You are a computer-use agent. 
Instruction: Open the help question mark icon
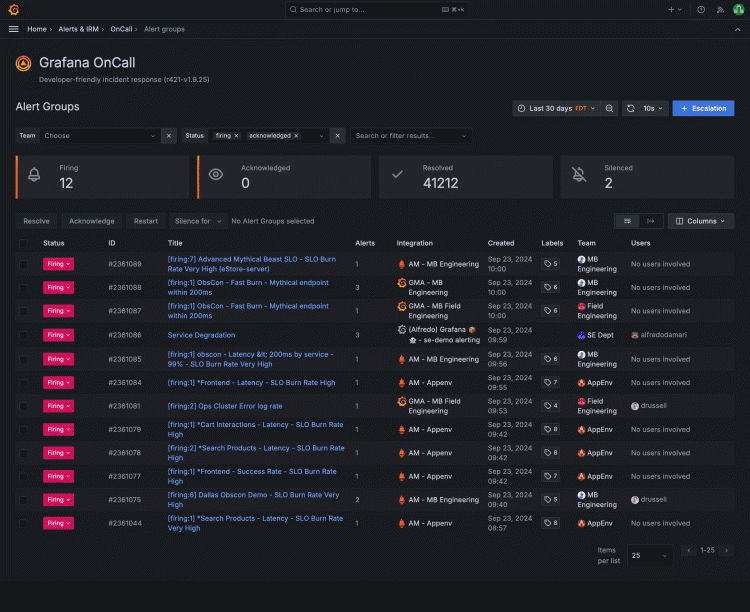(701, 9)
